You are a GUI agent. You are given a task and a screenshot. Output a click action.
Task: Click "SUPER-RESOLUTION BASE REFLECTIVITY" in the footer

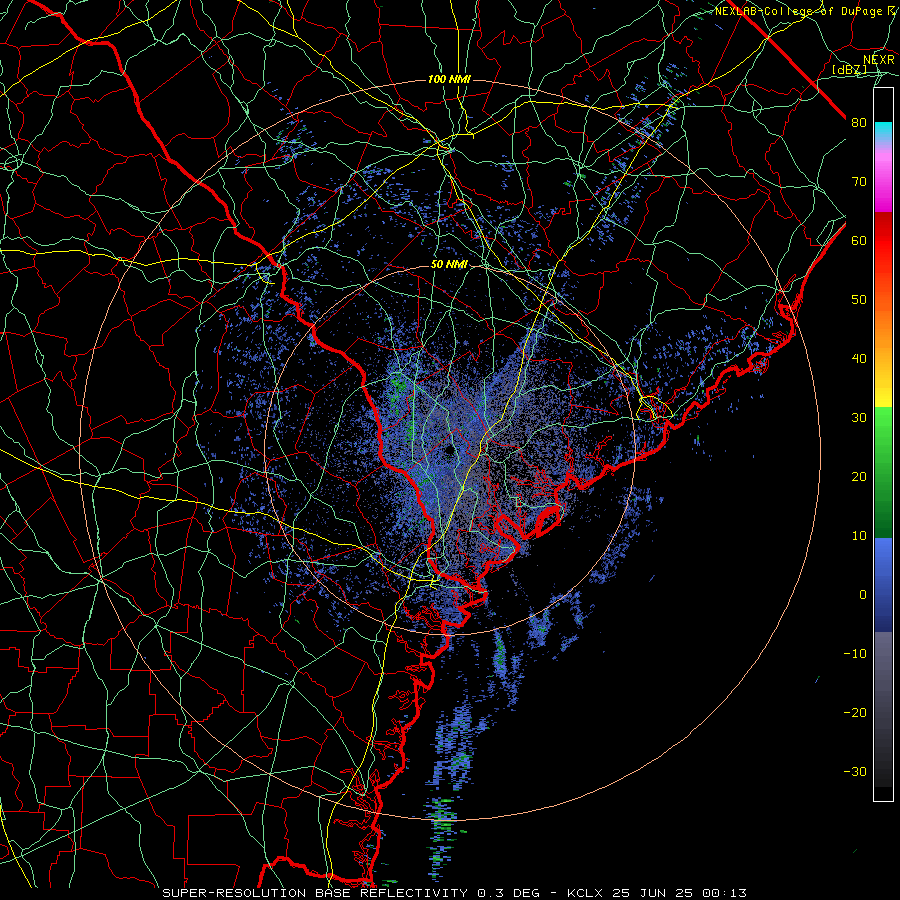(x=315, y=893)
